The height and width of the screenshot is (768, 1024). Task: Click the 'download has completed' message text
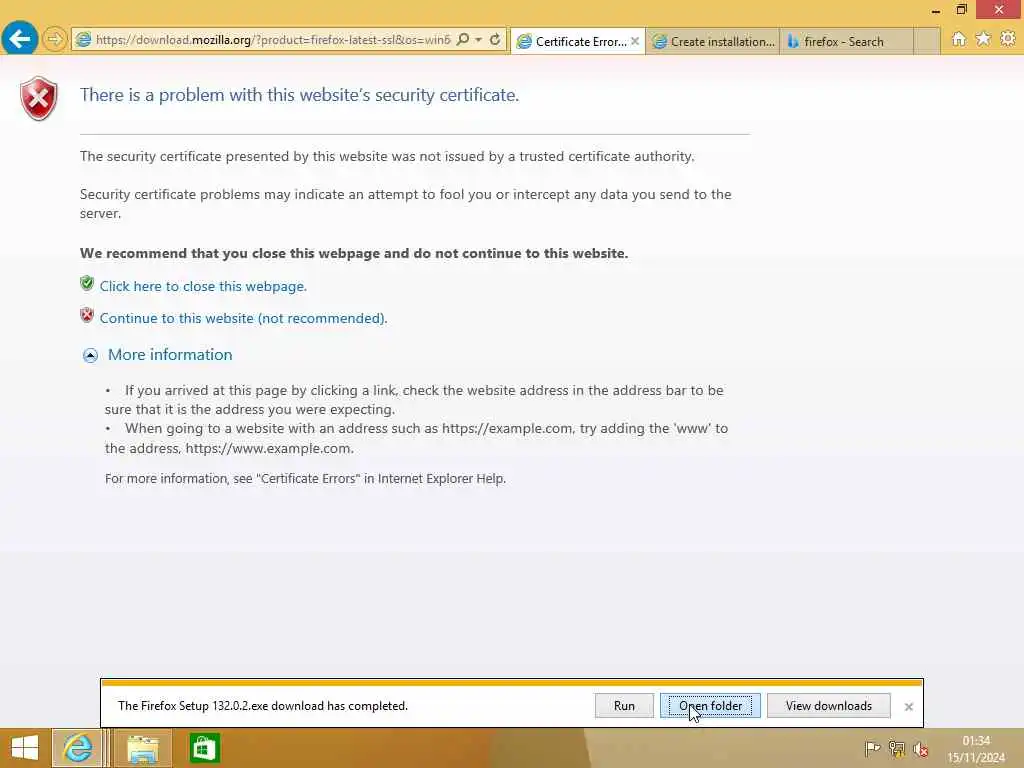pyautogui.click(x=263, y=706)
